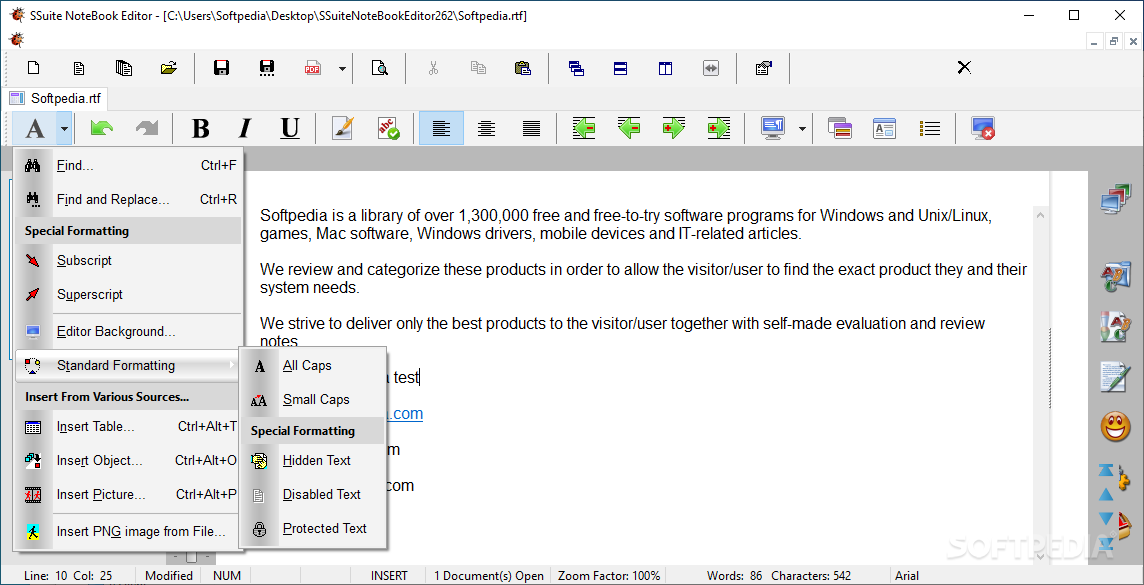Open the monitor icon dropdown arrow
Viewport: 1144px width, 585px height.
803,129
